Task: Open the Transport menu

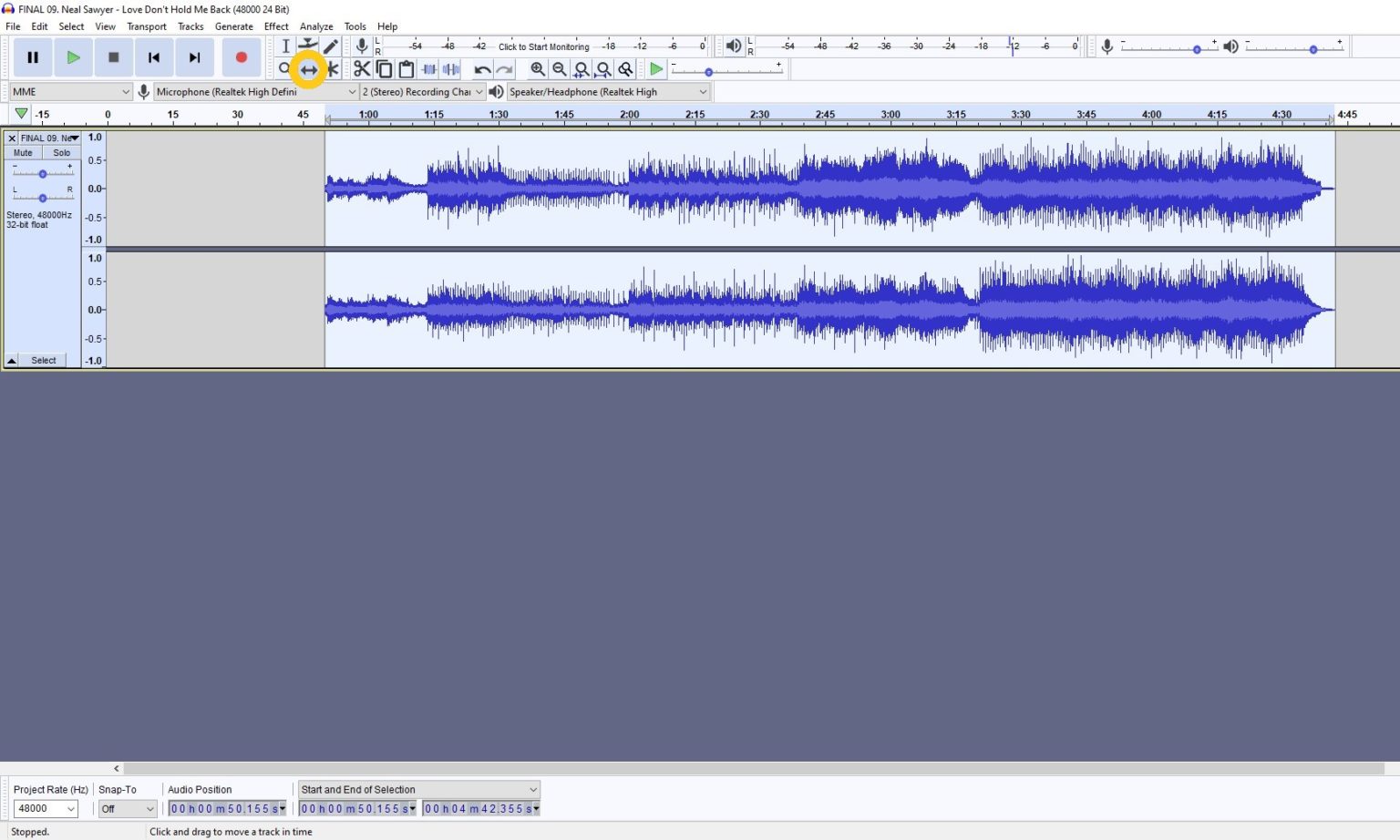Action: click(146, 26)
